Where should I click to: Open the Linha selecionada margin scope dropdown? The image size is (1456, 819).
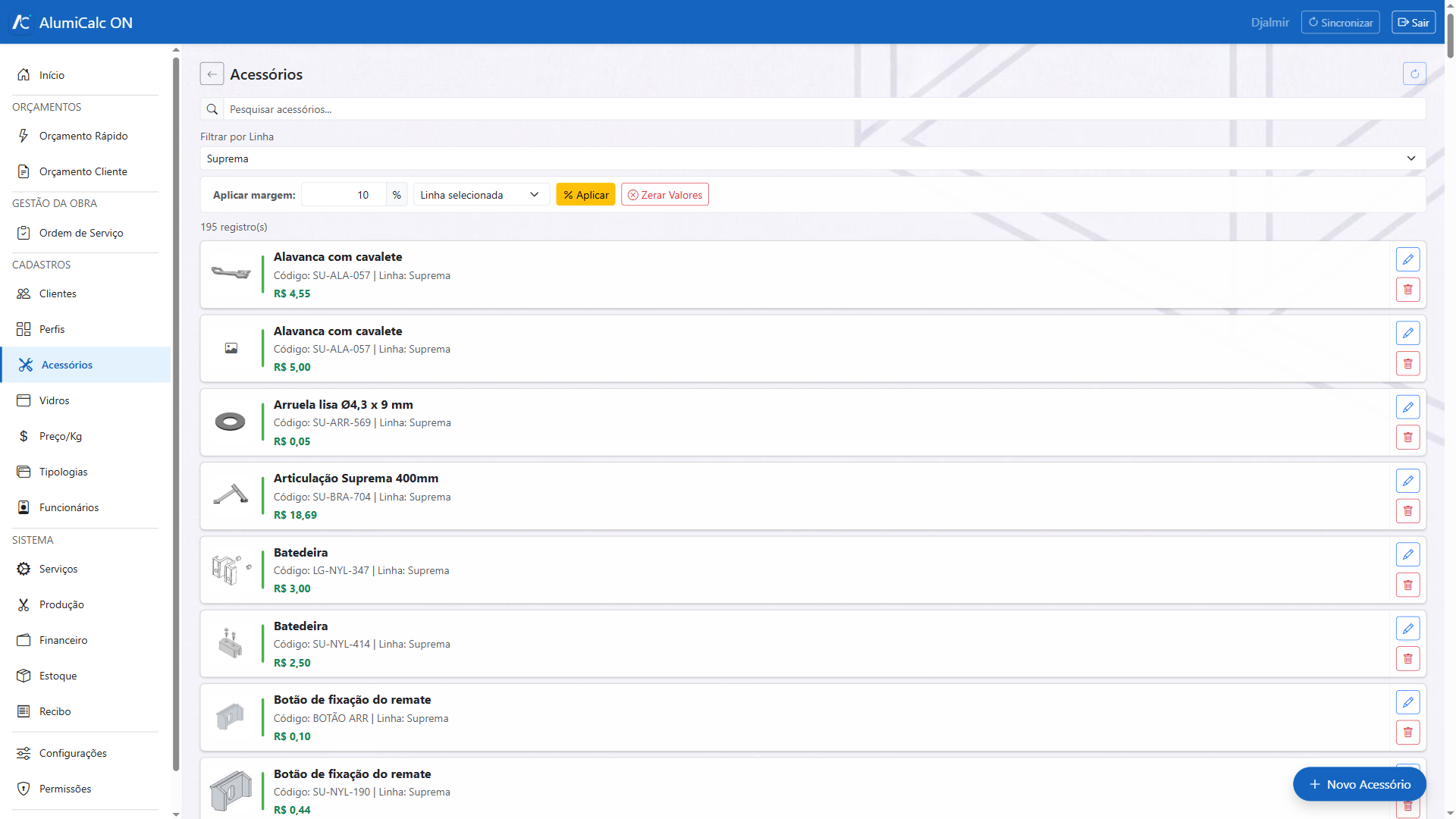click(x=482, y=195)
